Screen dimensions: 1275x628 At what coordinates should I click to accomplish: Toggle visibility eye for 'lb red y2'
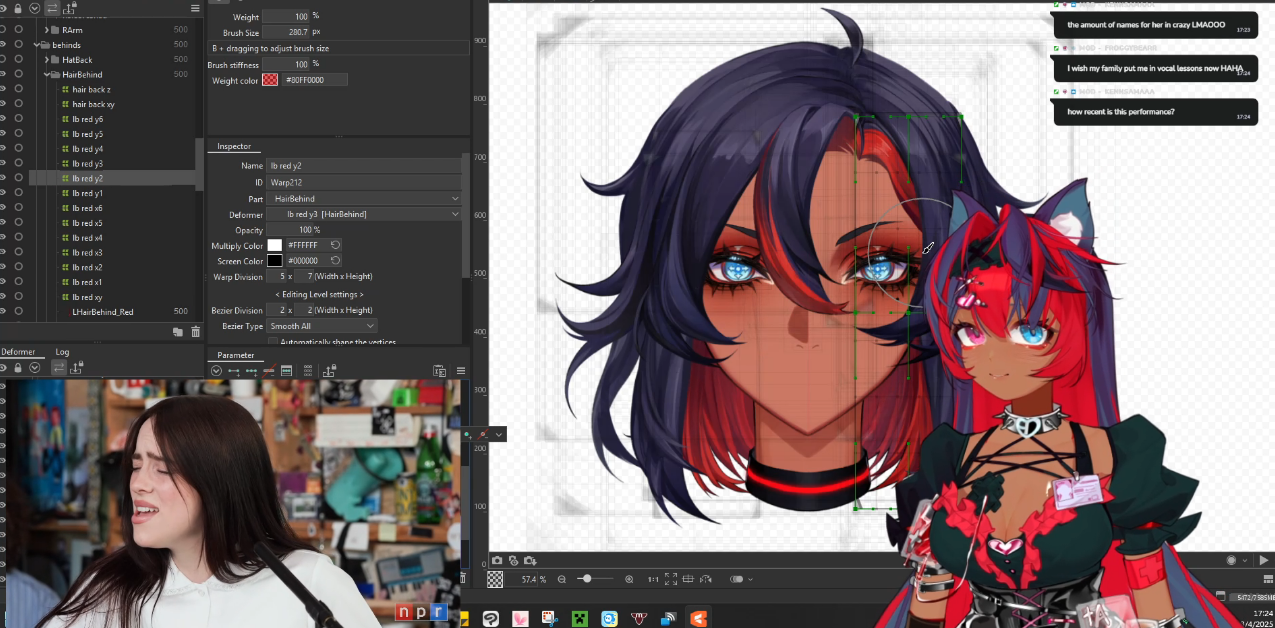point(3,178)
